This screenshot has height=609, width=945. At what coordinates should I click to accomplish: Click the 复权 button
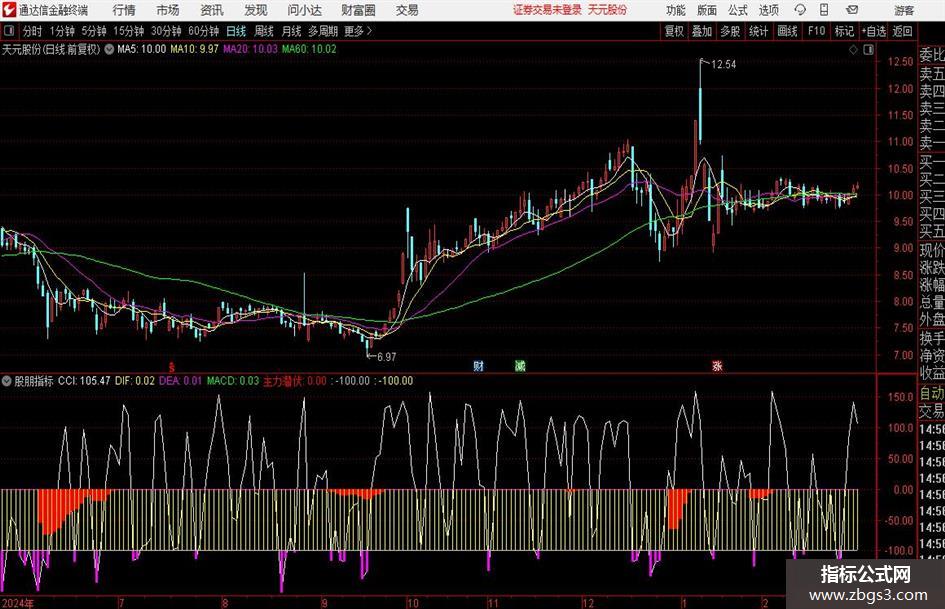tap(674, 31)
